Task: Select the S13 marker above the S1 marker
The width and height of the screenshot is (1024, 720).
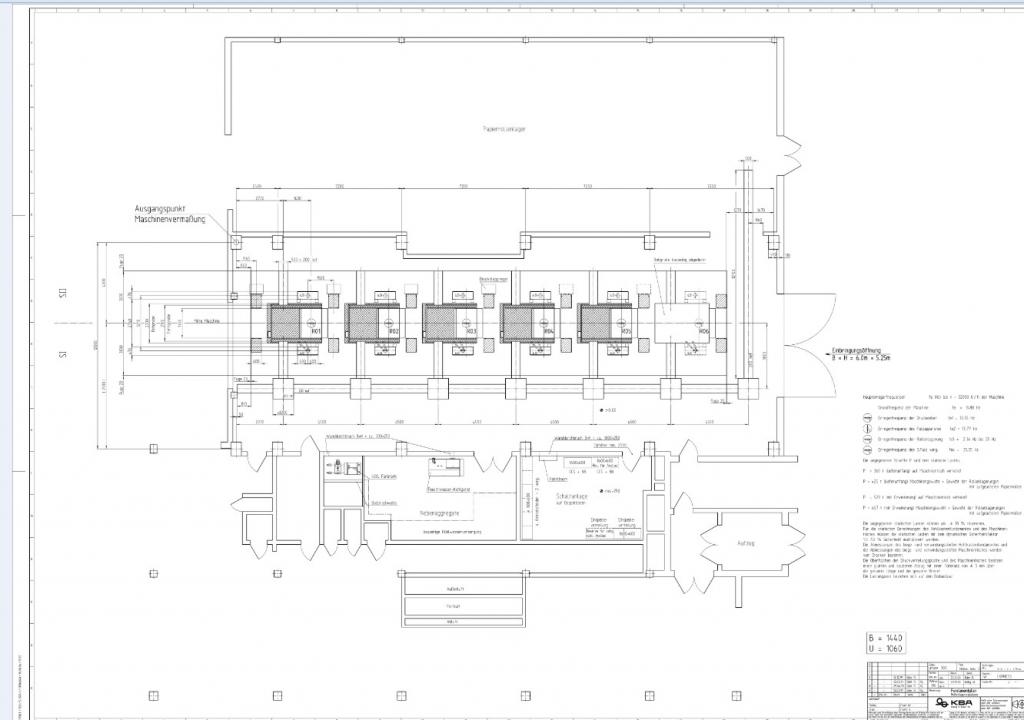Action: [x=61, y=293]
